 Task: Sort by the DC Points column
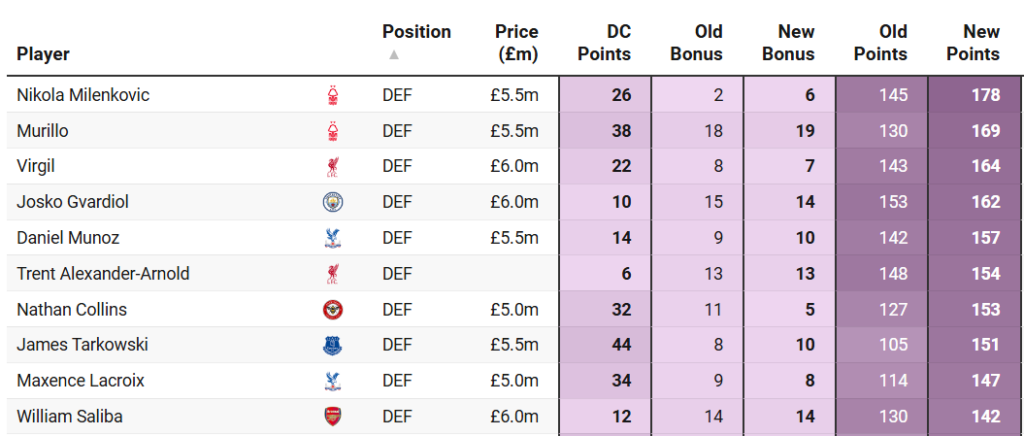click(604, 43)
